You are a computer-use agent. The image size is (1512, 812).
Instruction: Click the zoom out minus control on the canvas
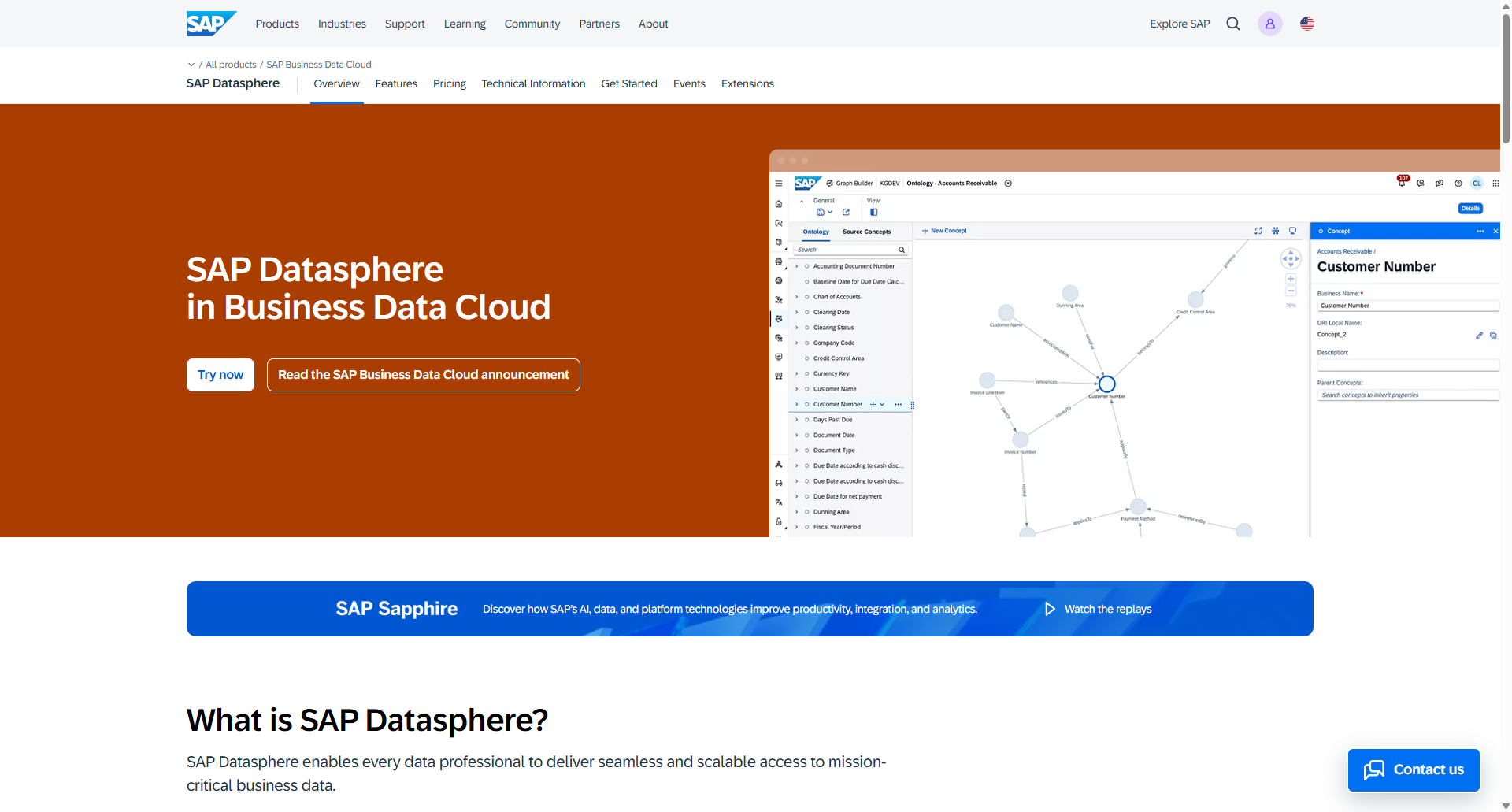[1291, 291]
